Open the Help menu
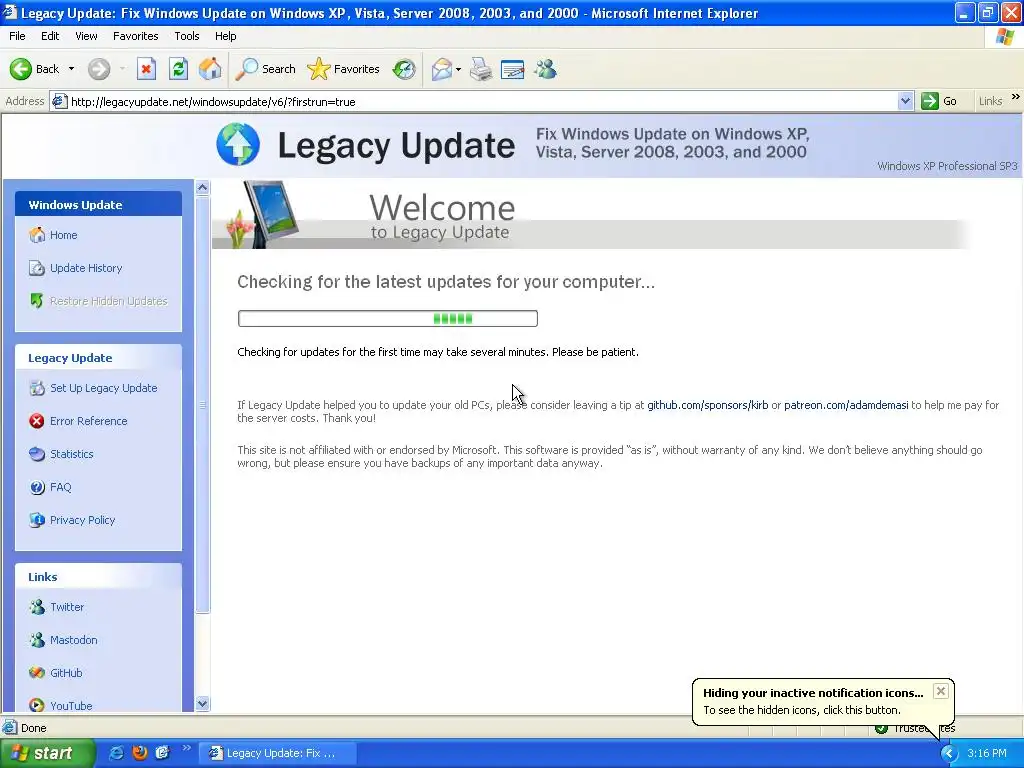The image size is (1024, 768). (225, 36)
